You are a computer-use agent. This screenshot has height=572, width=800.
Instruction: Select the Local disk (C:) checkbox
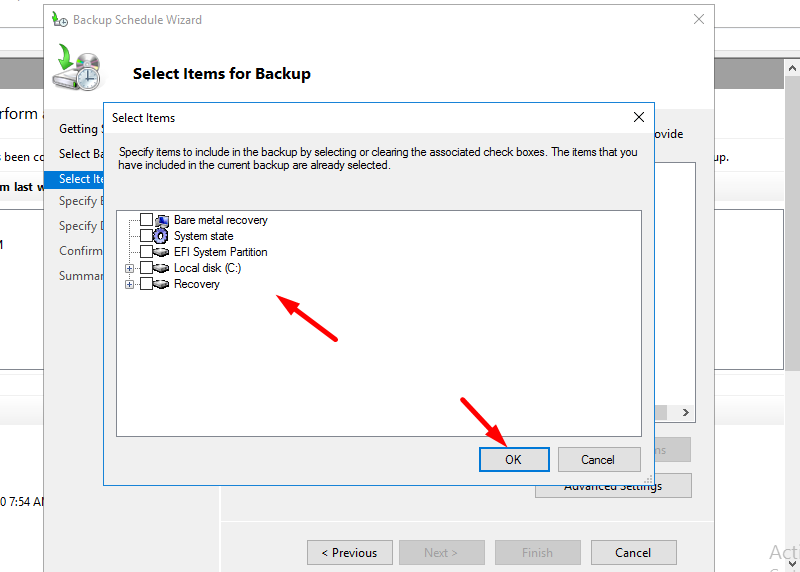[146, 268]
